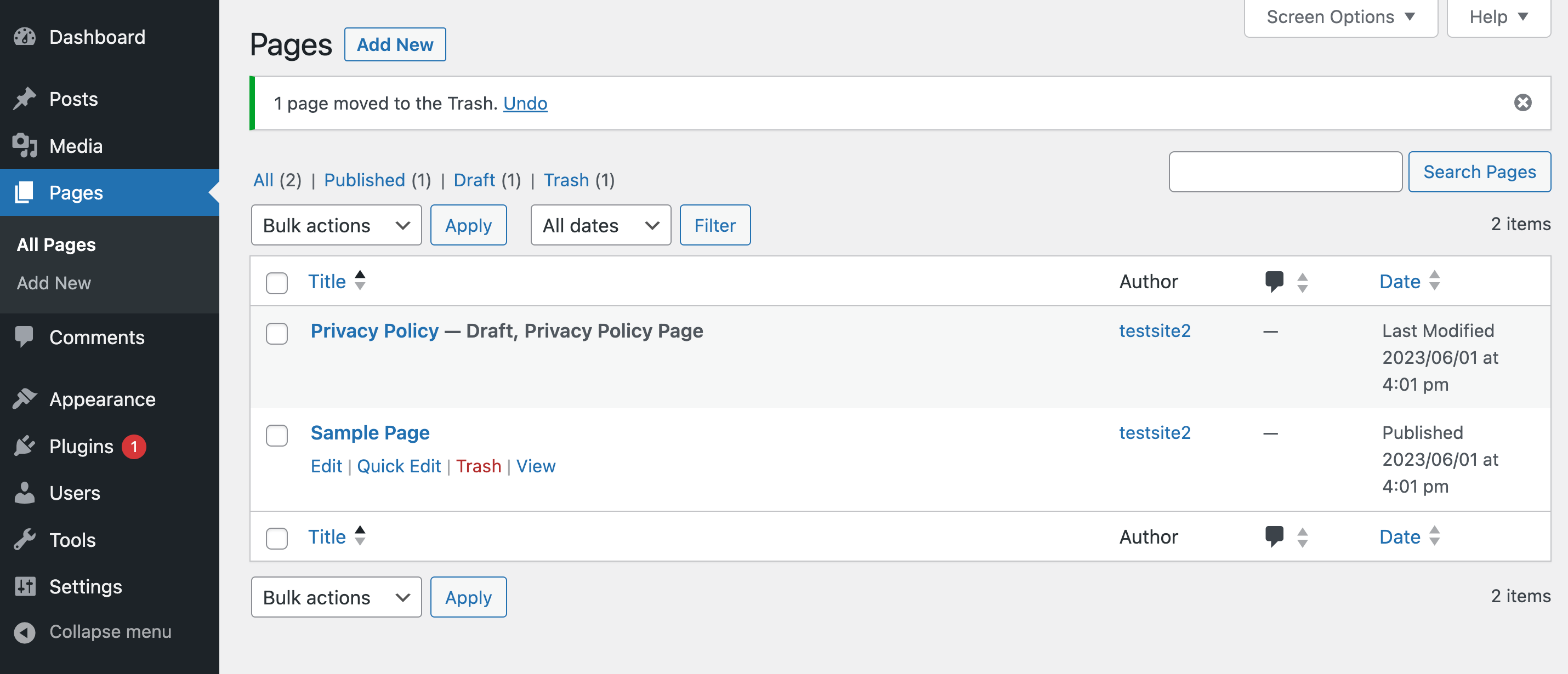Click Undo to restore the trashed page
Viewport: 1568px width, 674px height.
[x=525, y=104]
